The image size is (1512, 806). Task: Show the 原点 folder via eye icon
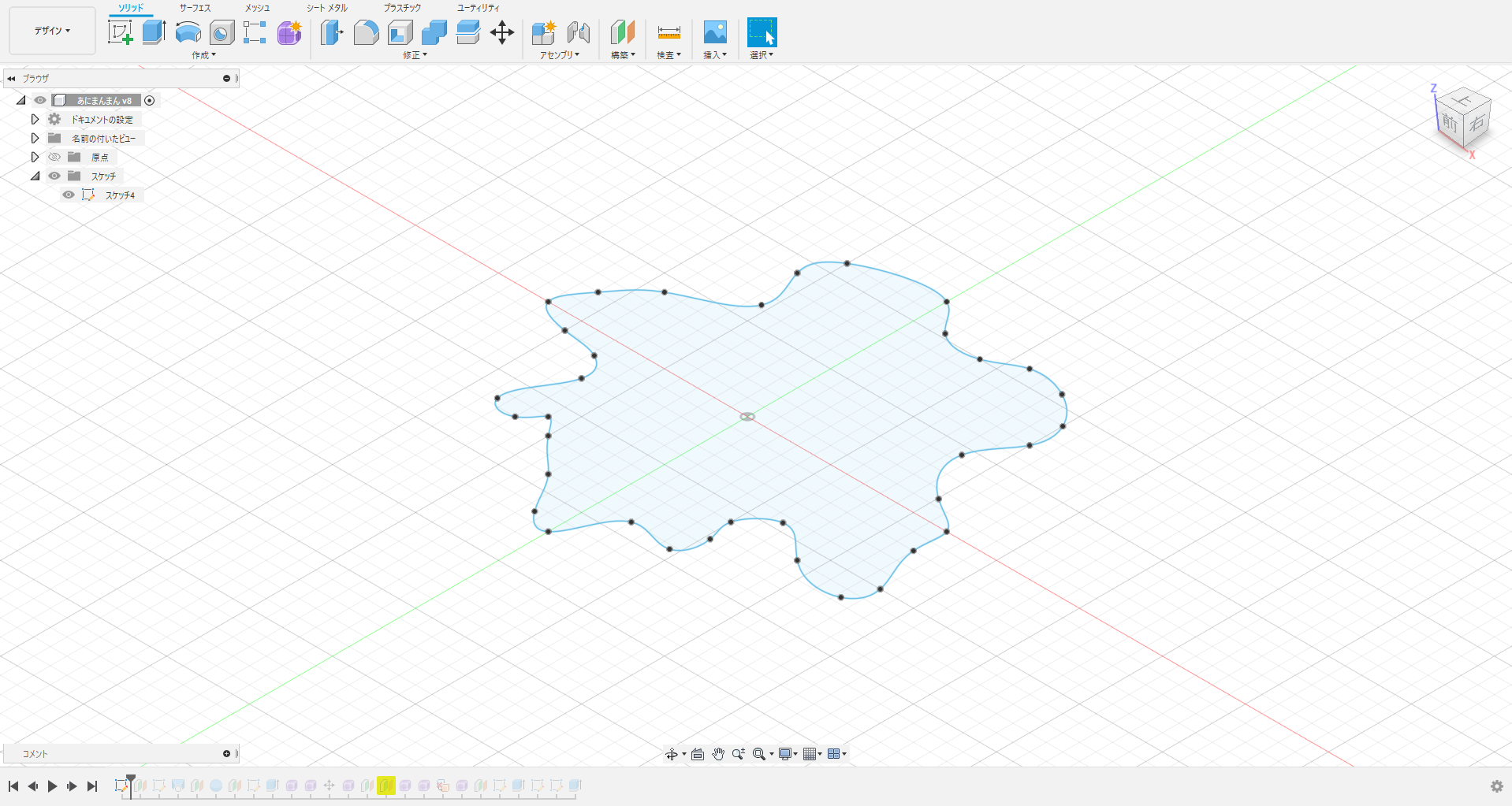(54, 158)
